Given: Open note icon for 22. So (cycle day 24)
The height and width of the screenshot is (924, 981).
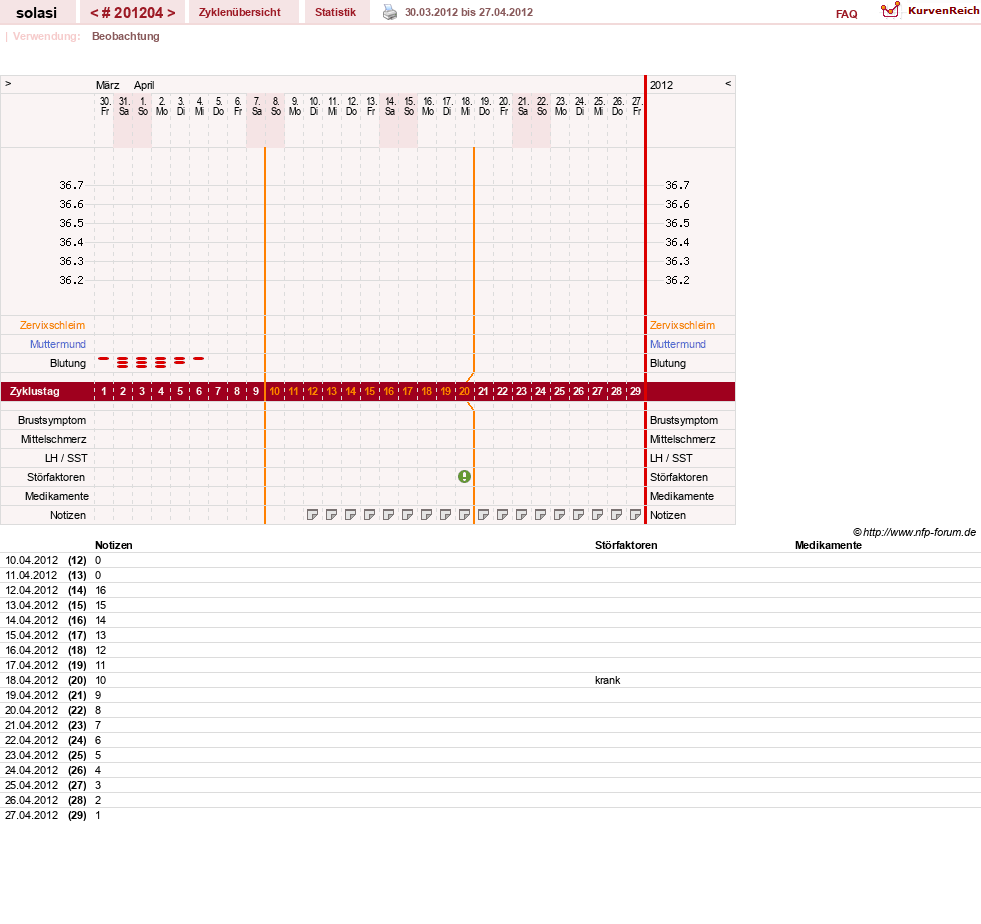Looking at the screenshot, I should point(541,515).
